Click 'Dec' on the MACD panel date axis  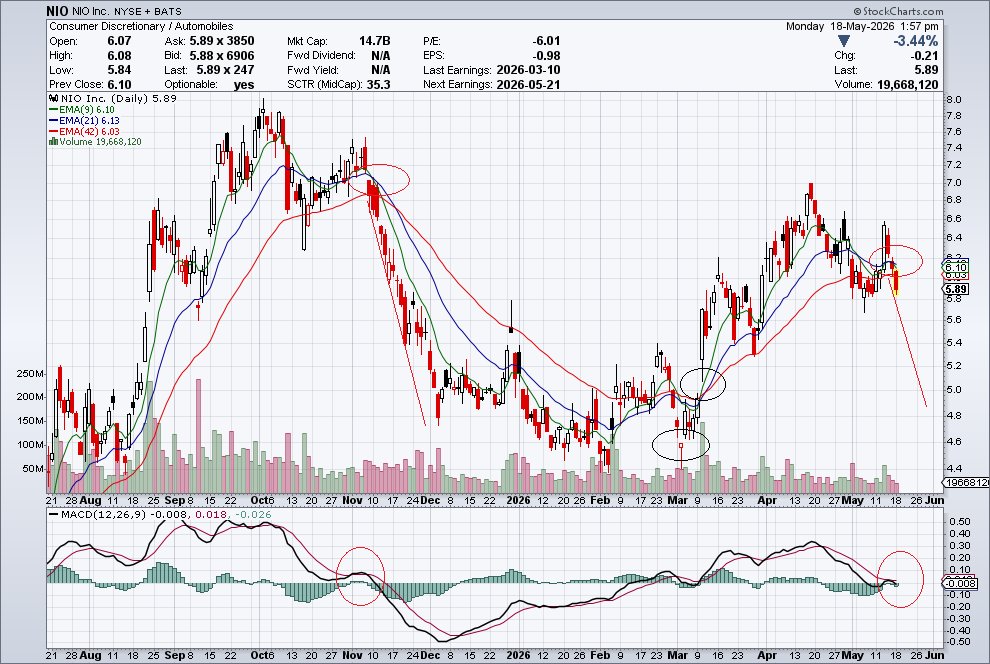tap(430, 655)
